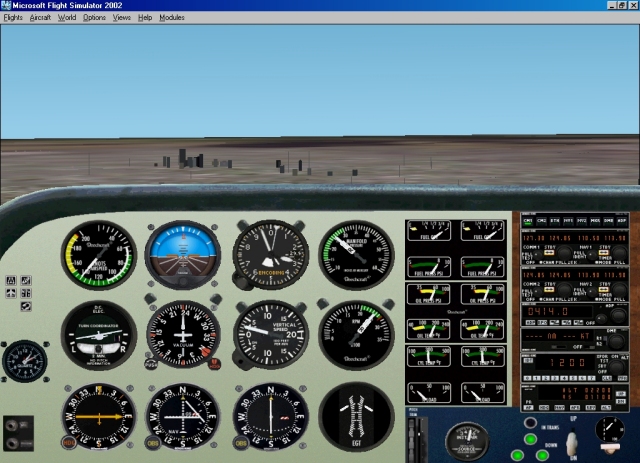This screenshot has height=463, width=640.
Task: Open the Aircraft menu
Action: click(x=40, y=18)
